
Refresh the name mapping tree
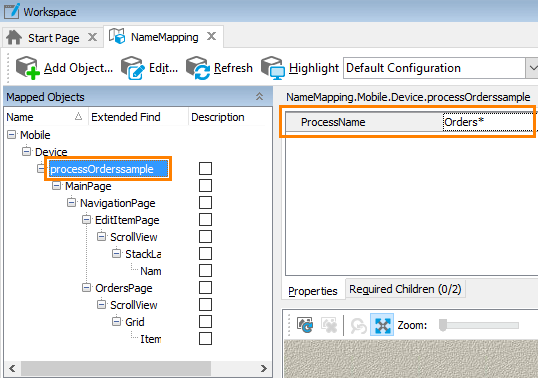point(219,68)
